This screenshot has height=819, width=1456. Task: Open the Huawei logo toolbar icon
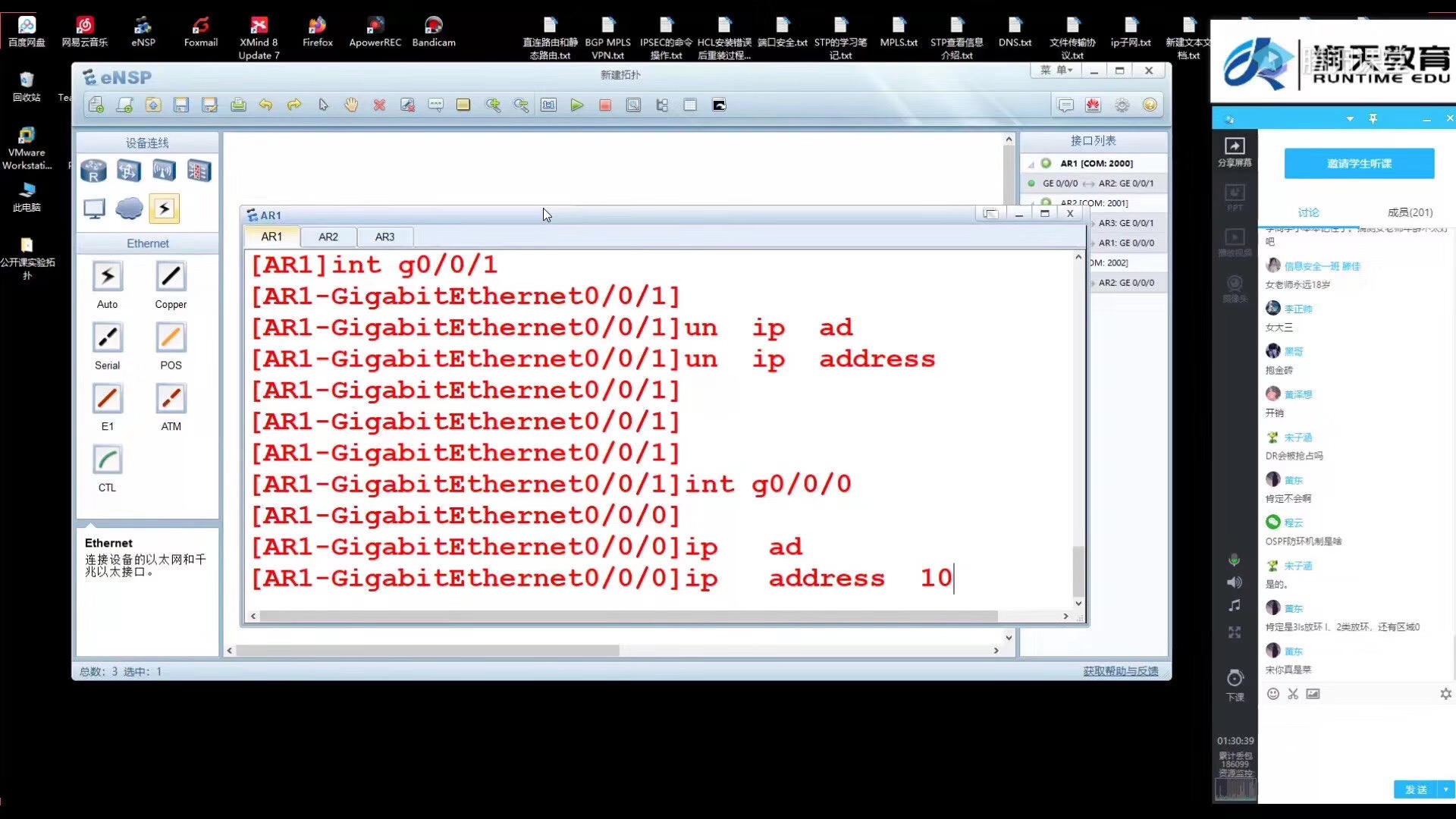(x=1093, y=105)
